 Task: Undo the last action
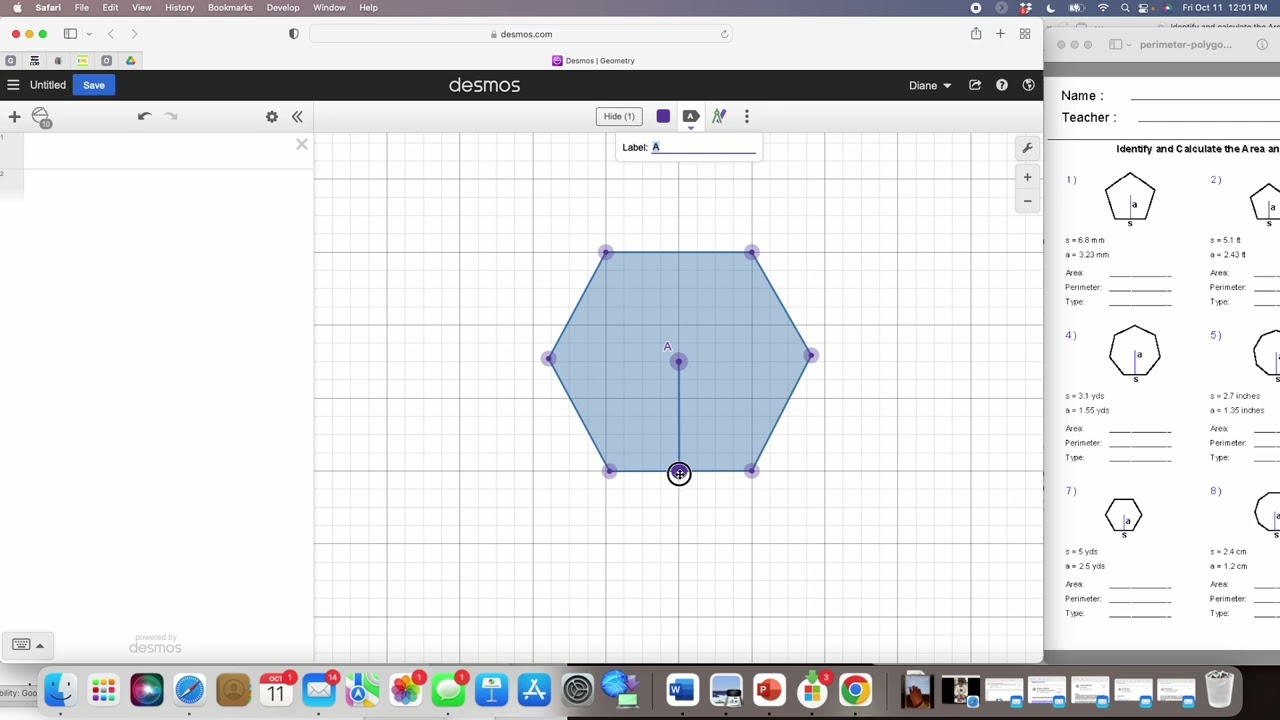[x=144, y=117]
